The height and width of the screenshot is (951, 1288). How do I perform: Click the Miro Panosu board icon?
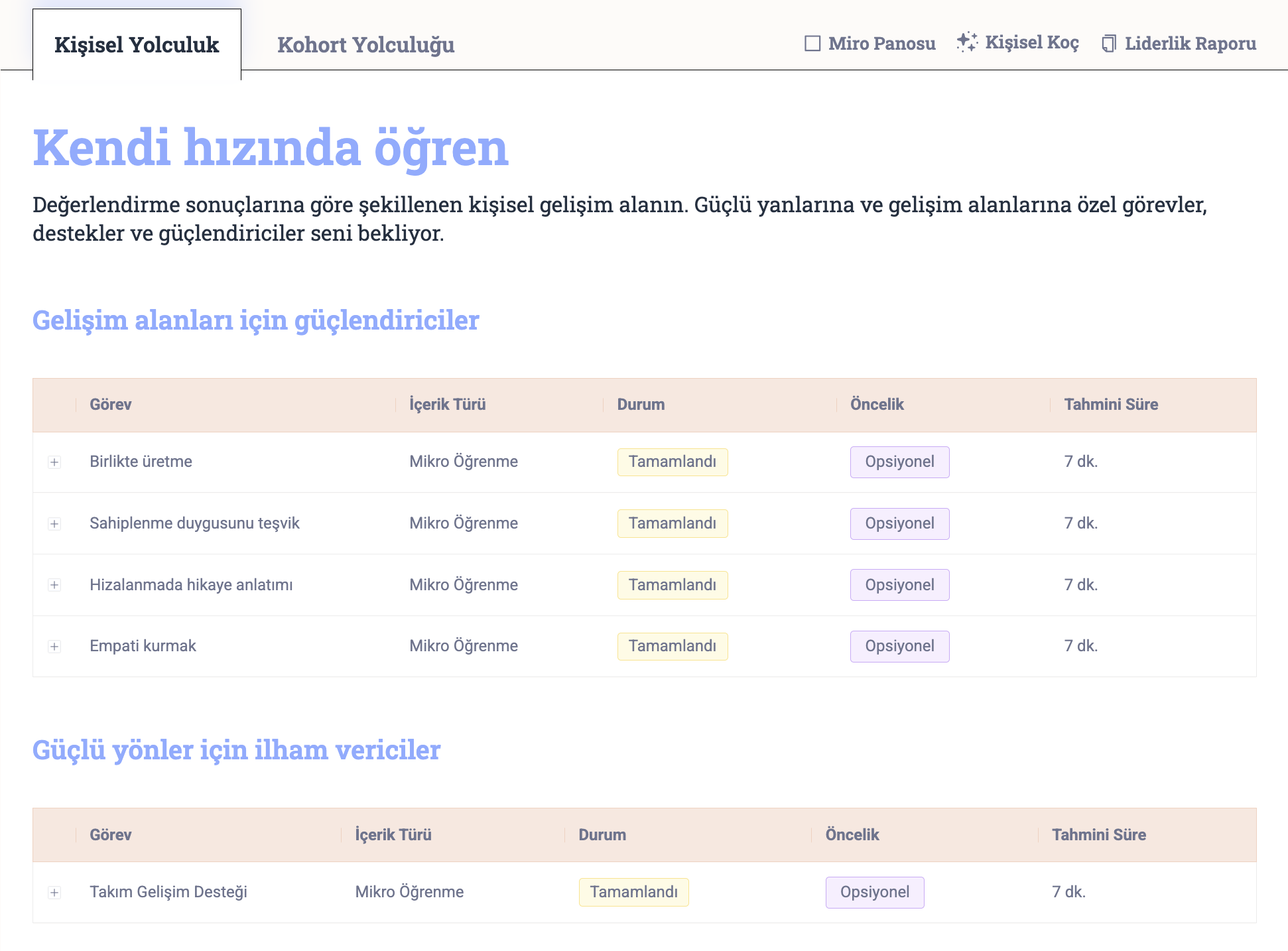click(x=812, y=44)
